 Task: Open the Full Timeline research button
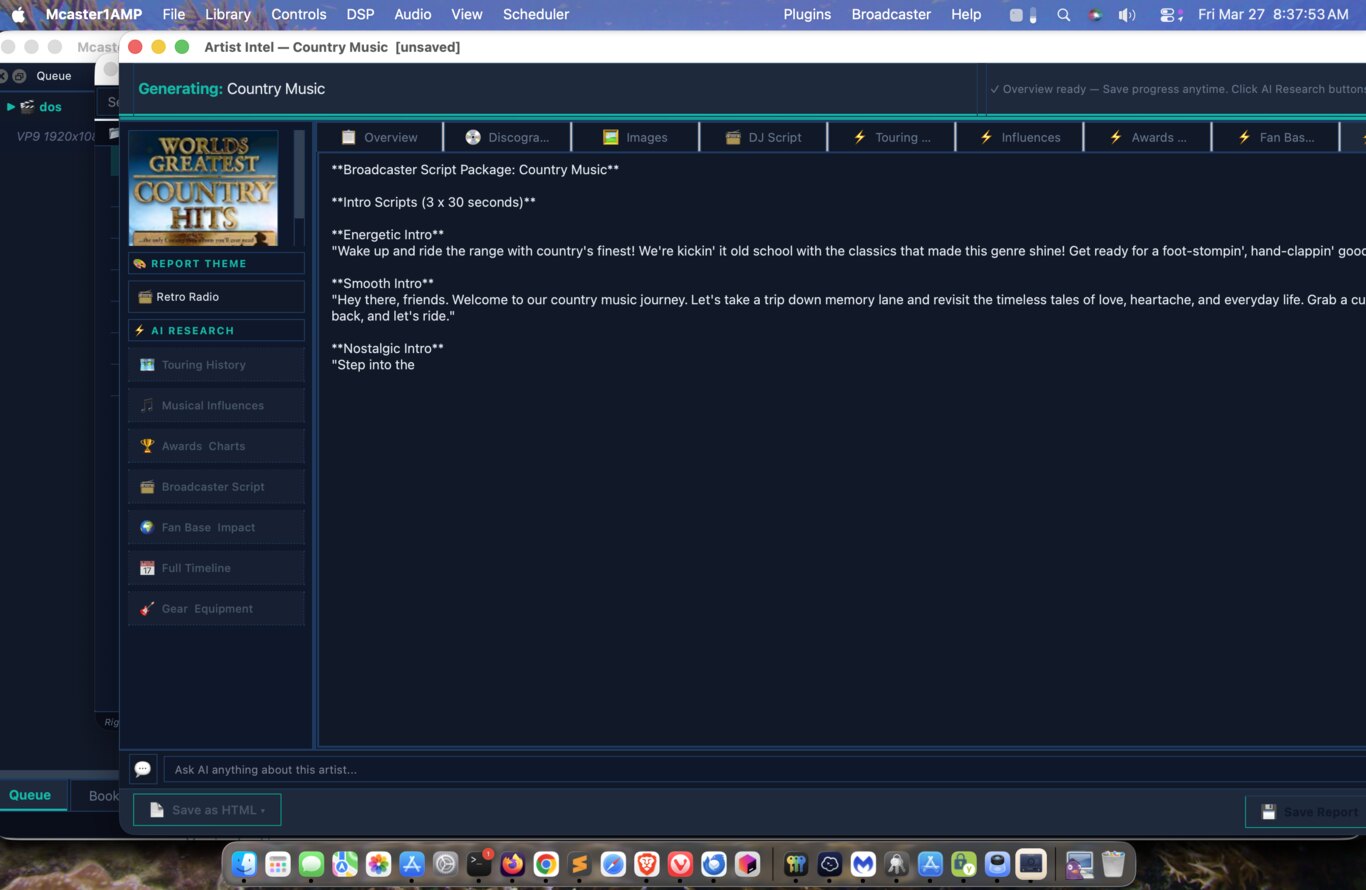216,568
